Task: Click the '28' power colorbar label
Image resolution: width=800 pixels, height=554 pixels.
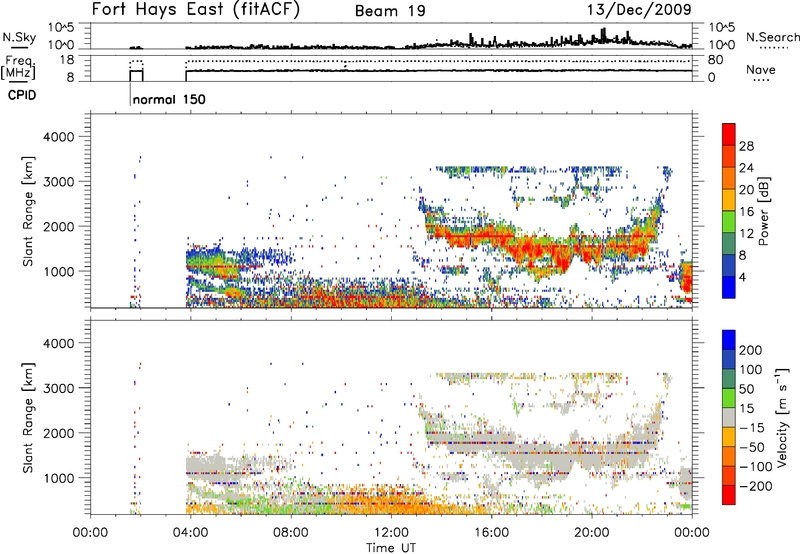Action: 746,146
